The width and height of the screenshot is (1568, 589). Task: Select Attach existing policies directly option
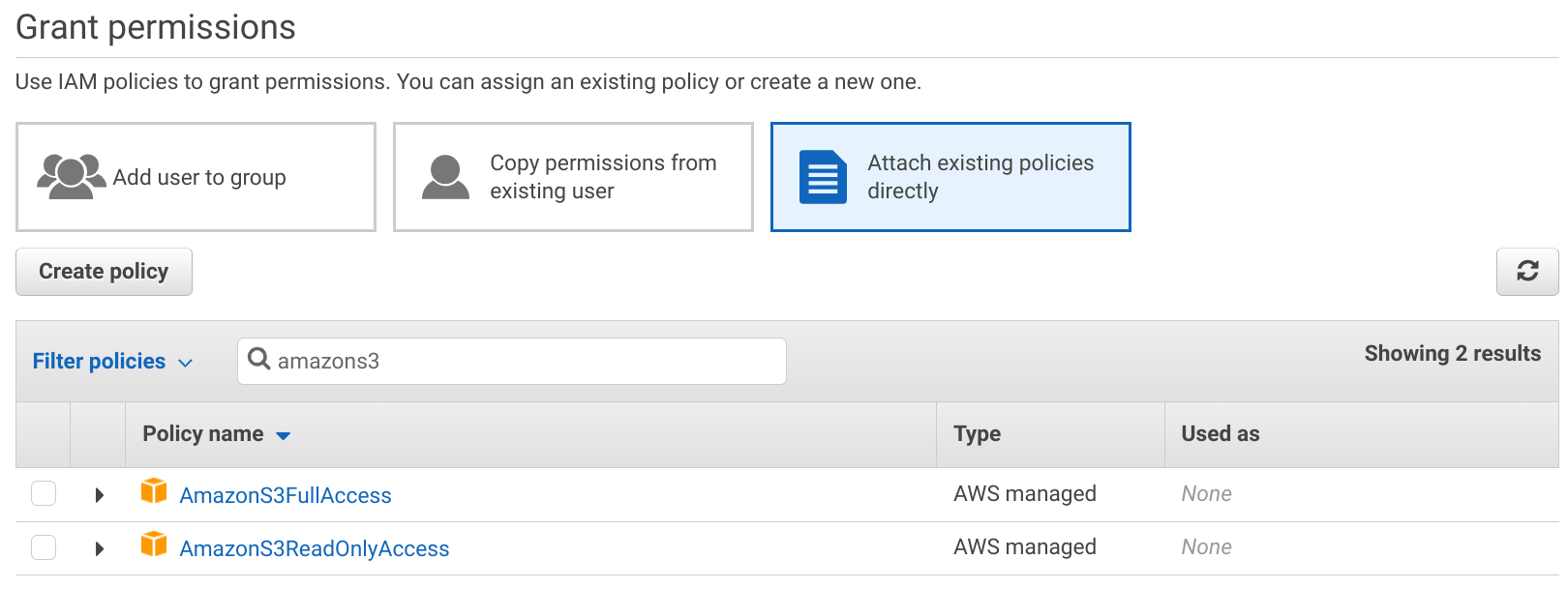click(950, 177)
